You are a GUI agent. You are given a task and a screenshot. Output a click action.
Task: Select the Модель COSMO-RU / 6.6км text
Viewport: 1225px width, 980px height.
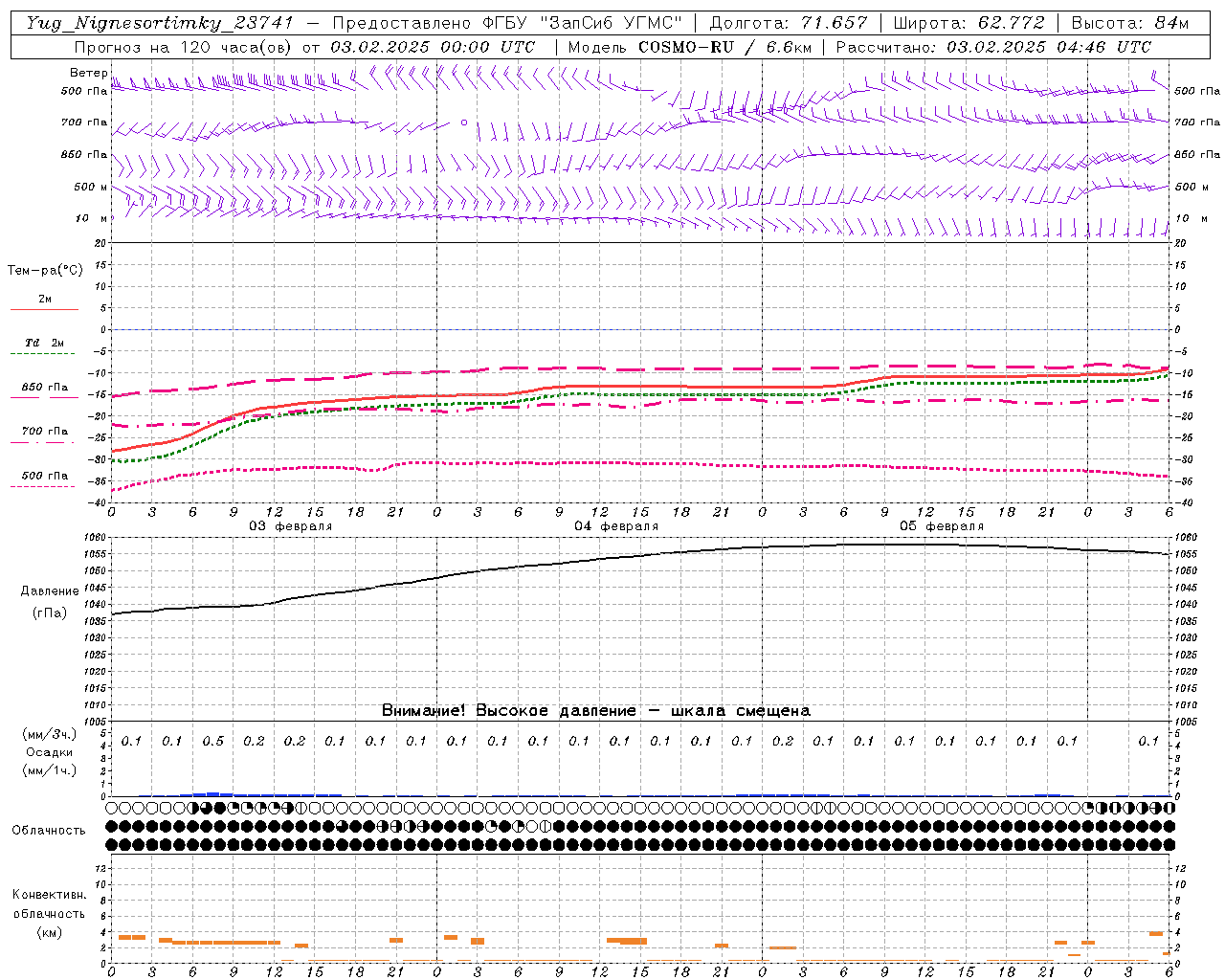(x=690, y=47)
